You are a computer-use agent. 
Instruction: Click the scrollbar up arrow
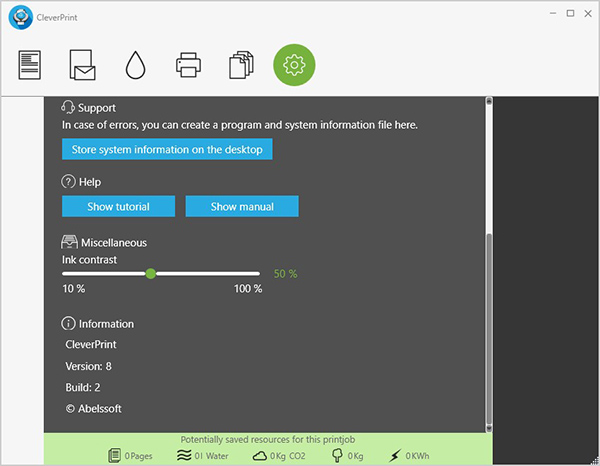(489, 101)
